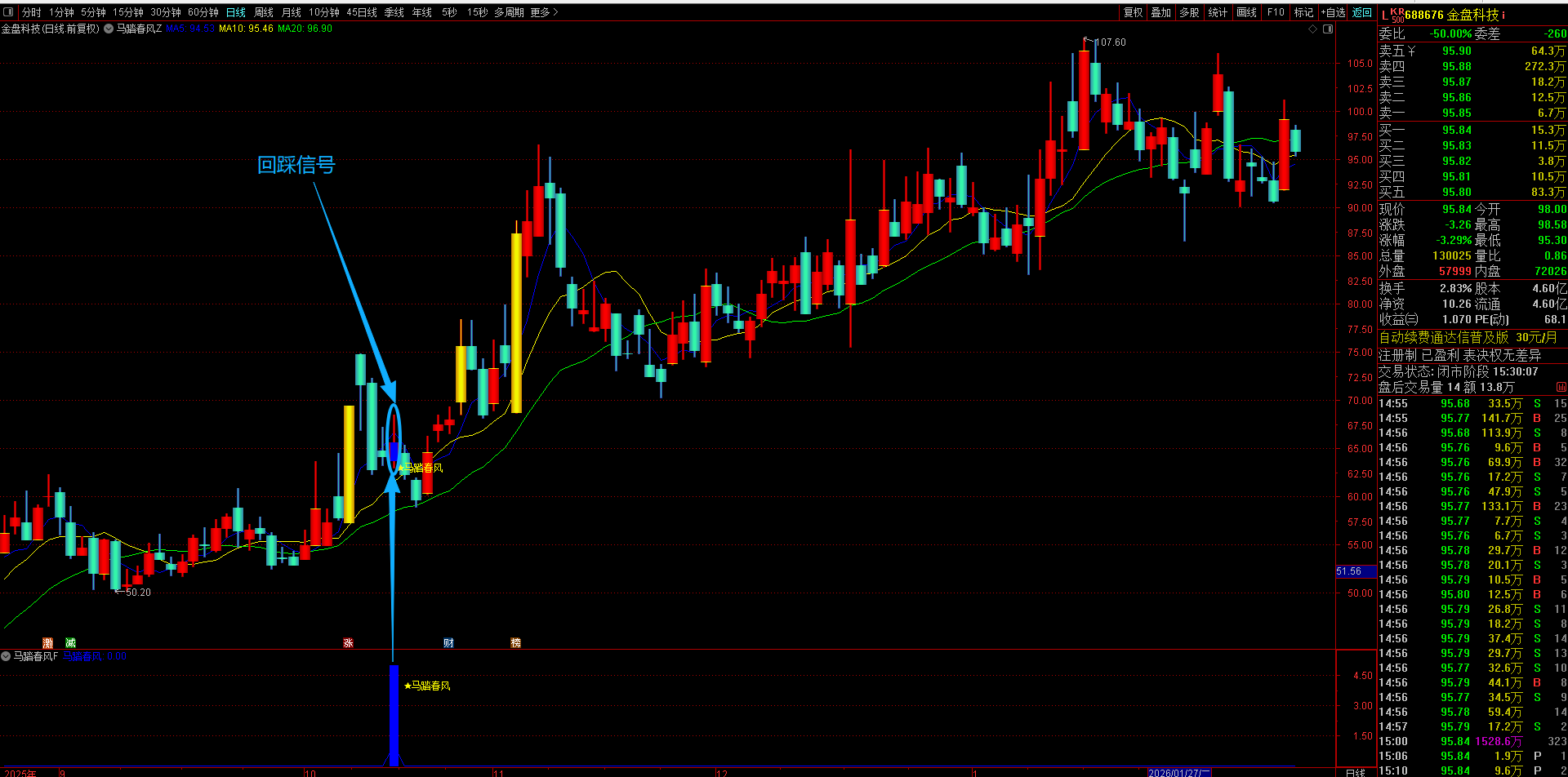Click the 复权 adjustment button
Screen dimensions: 1568x777
pyautogui.click(x=1134, y=12)
